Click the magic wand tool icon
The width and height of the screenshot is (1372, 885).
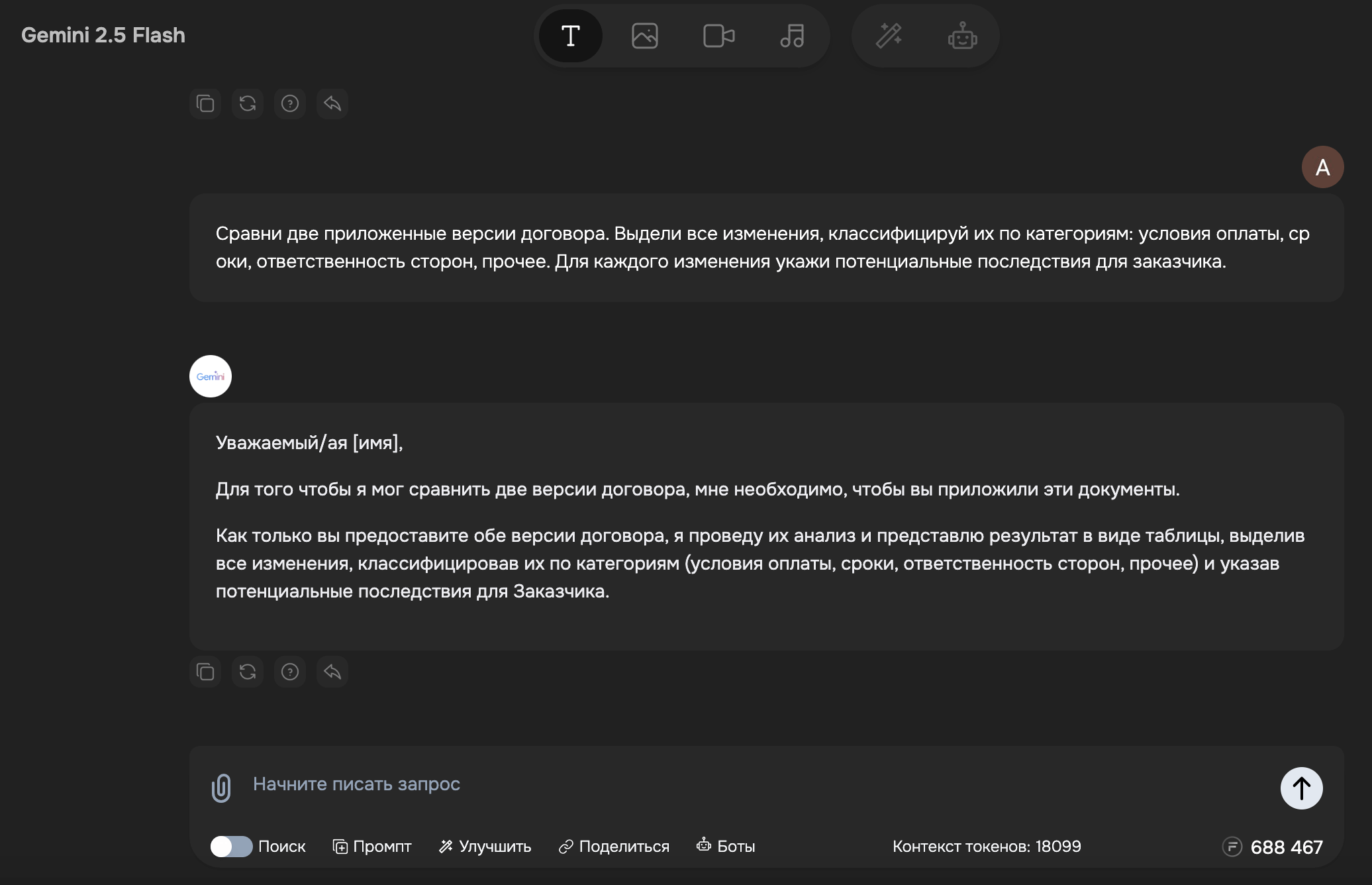coord(889,36)
